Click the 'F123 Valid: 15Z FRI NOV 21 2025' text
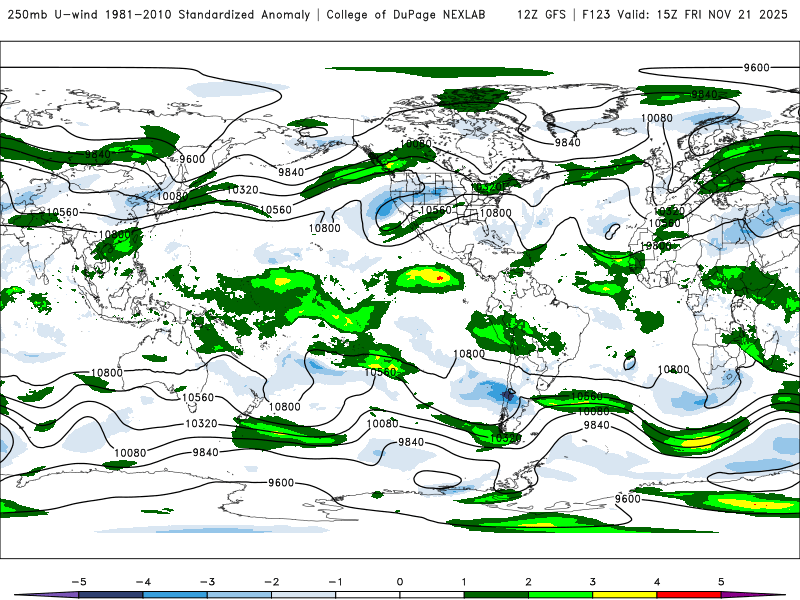The height and width of the screenshot is (600, 800). coord(685,14)
